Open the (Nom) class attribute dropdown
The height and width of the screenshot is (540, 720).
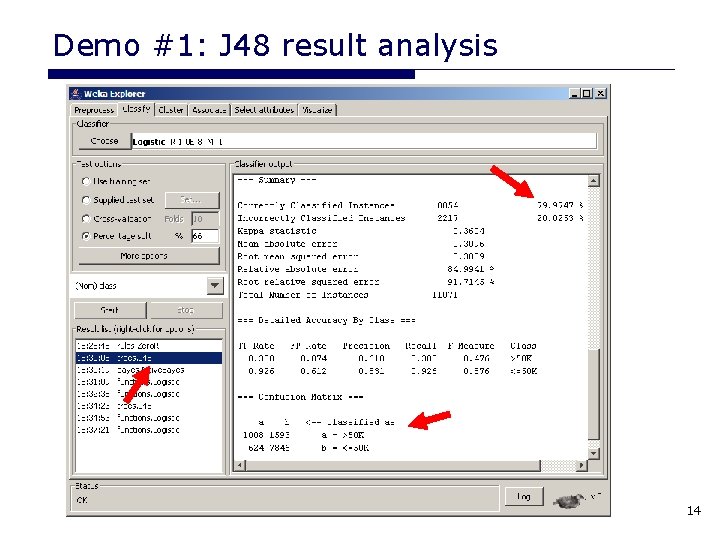pyautogui.click(x=214, y=286)
